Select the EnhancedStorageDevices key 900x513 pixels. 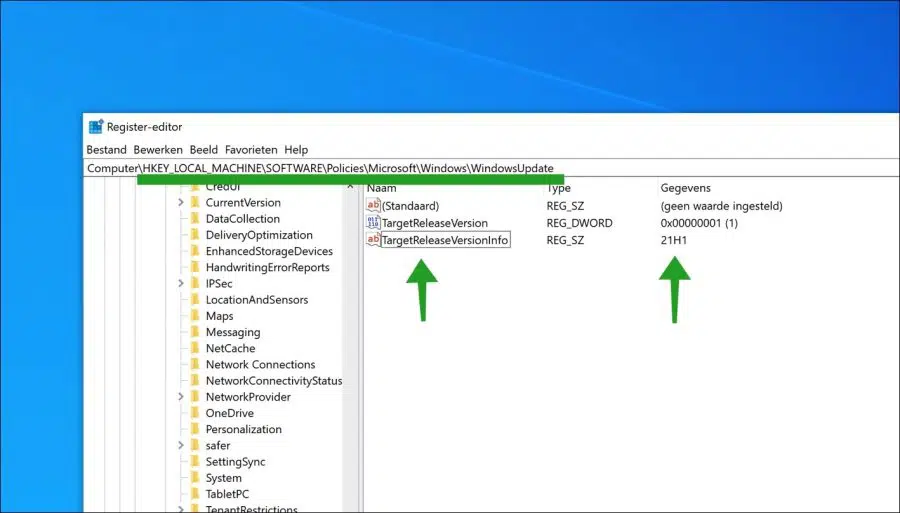coord(269,251)
